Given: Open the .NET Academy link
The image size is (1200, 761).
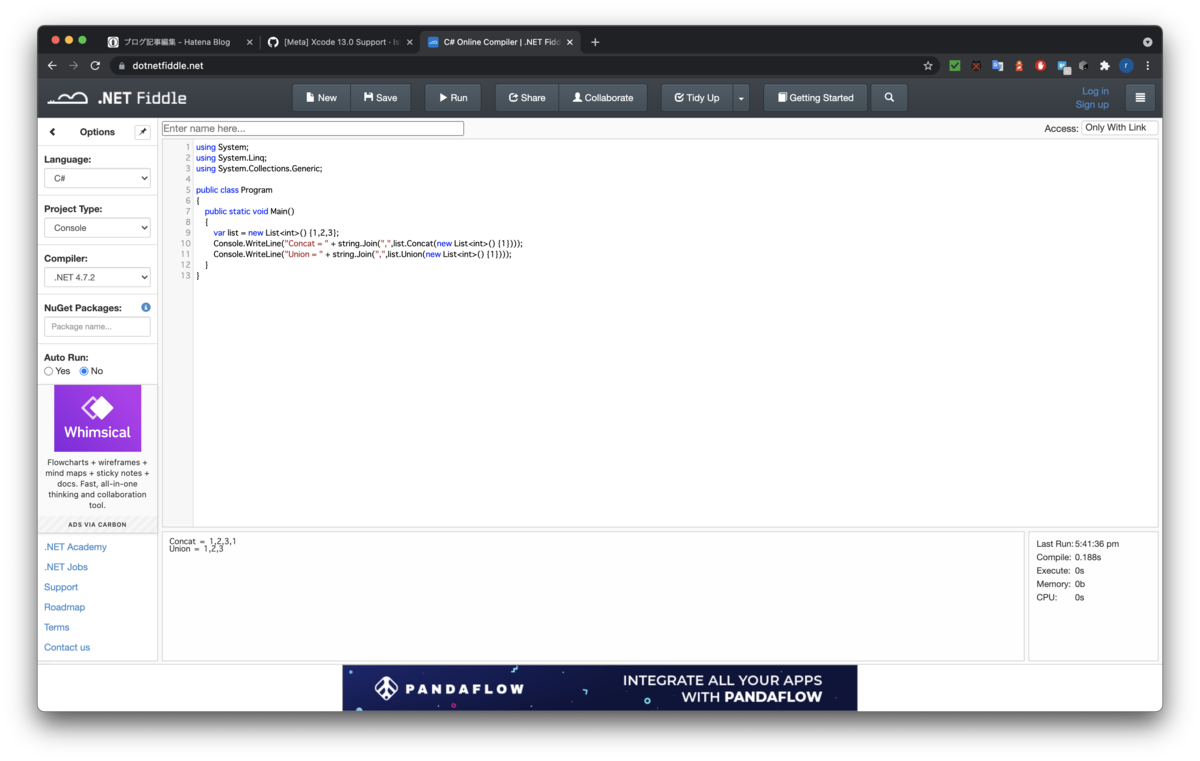Looking at the screenshot, I should 75,546.
